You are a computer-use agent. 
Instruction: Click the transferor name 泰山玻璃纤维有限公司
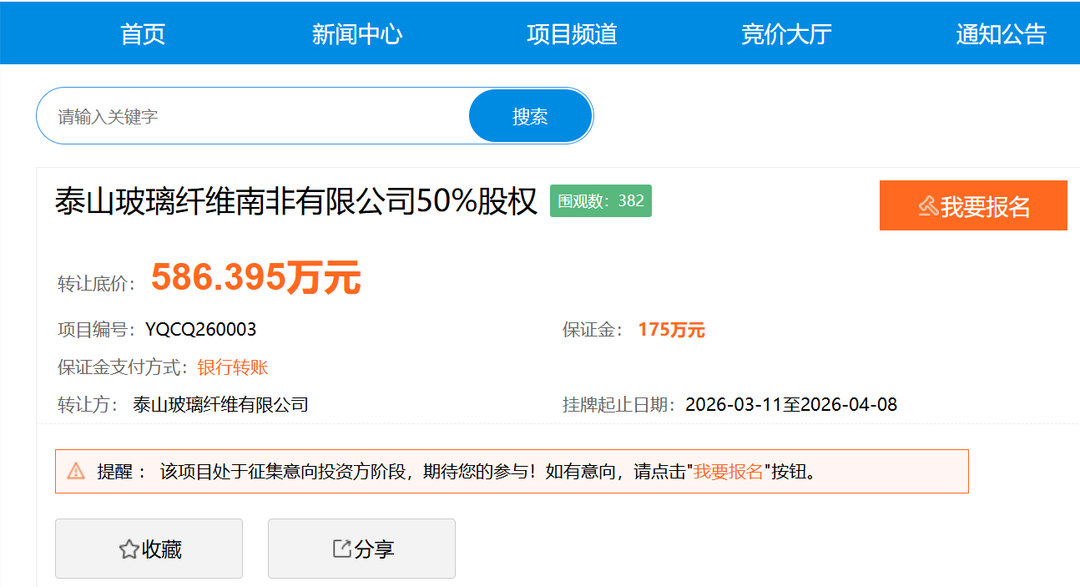point(220,405)
